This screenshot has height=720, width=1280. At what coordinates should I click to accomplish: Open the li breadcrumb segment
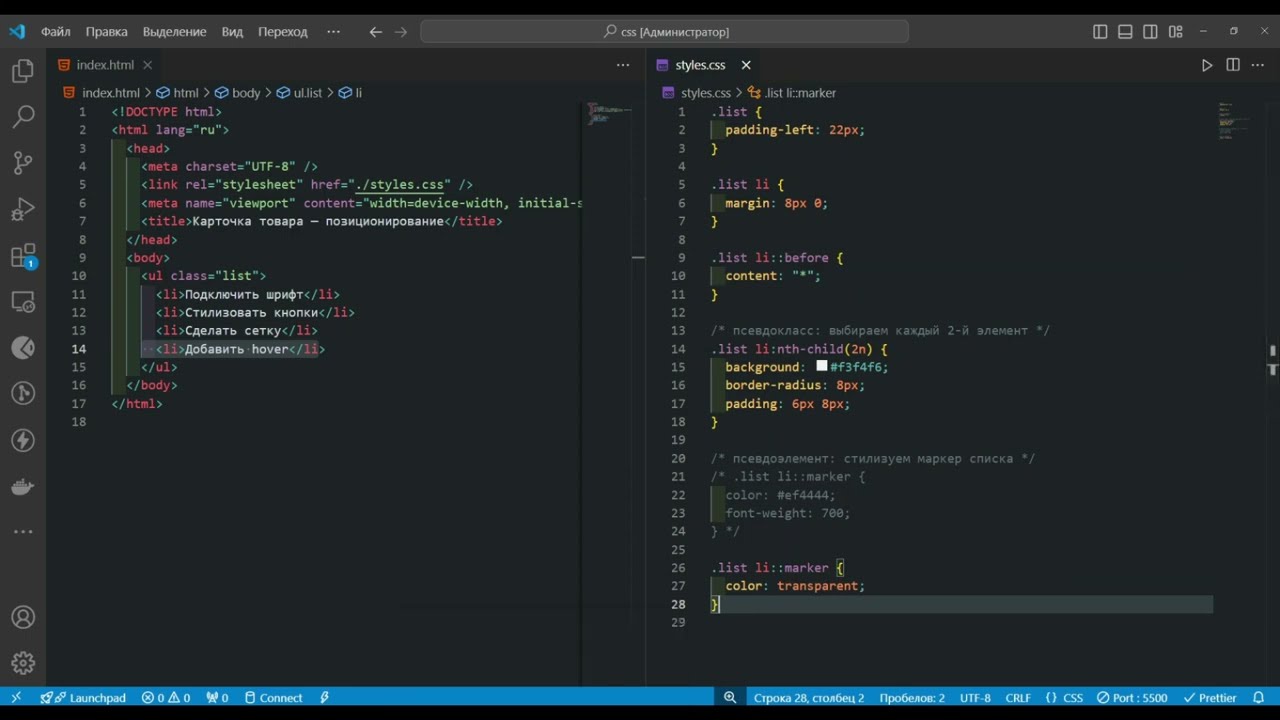pos(350,93)
